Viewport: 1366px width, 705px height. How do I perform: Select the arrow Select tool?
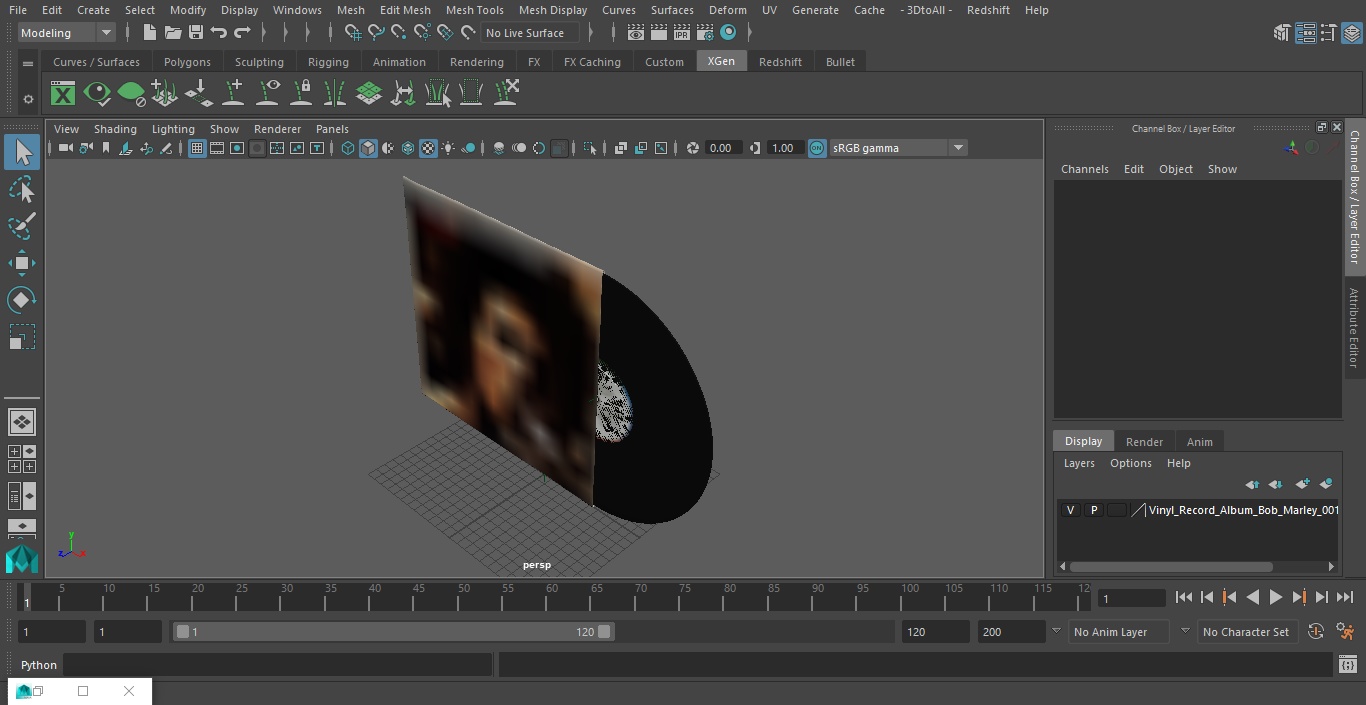click(22, 152)
